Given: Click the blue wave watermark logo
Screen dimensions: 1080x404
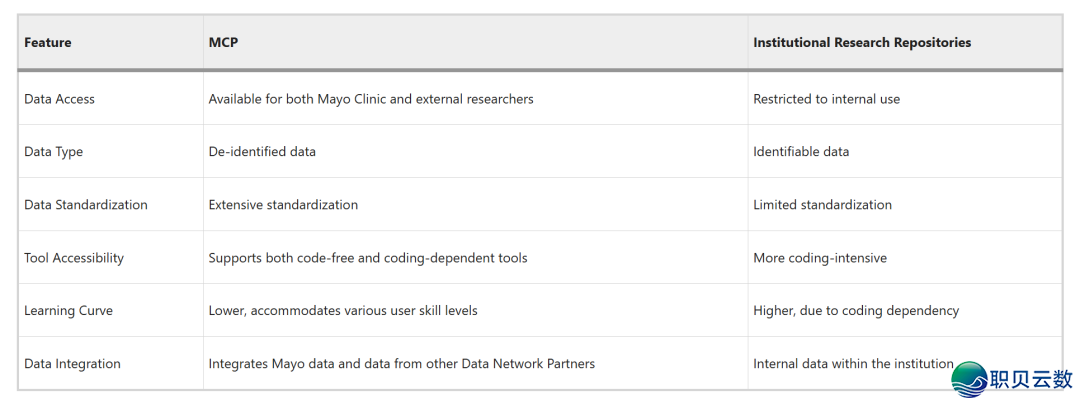Looking at the screenshot, I should 968,379.
